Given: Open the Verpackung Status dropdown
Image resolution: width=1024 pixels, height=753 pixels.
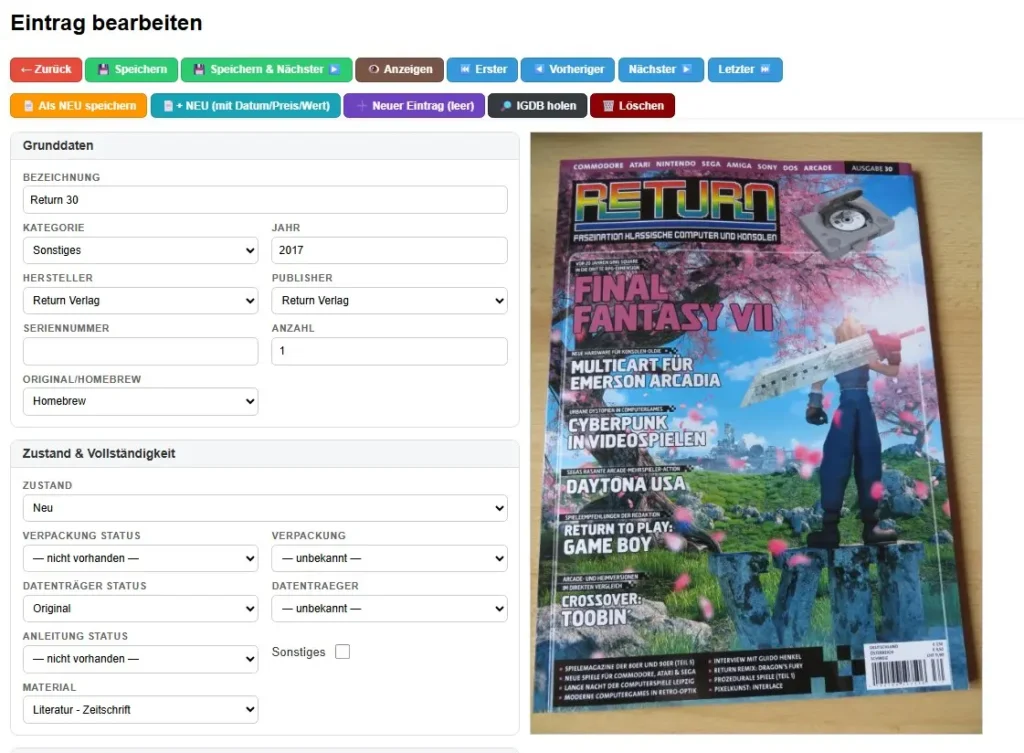Looking at the screenshot, I should (140, 558).
